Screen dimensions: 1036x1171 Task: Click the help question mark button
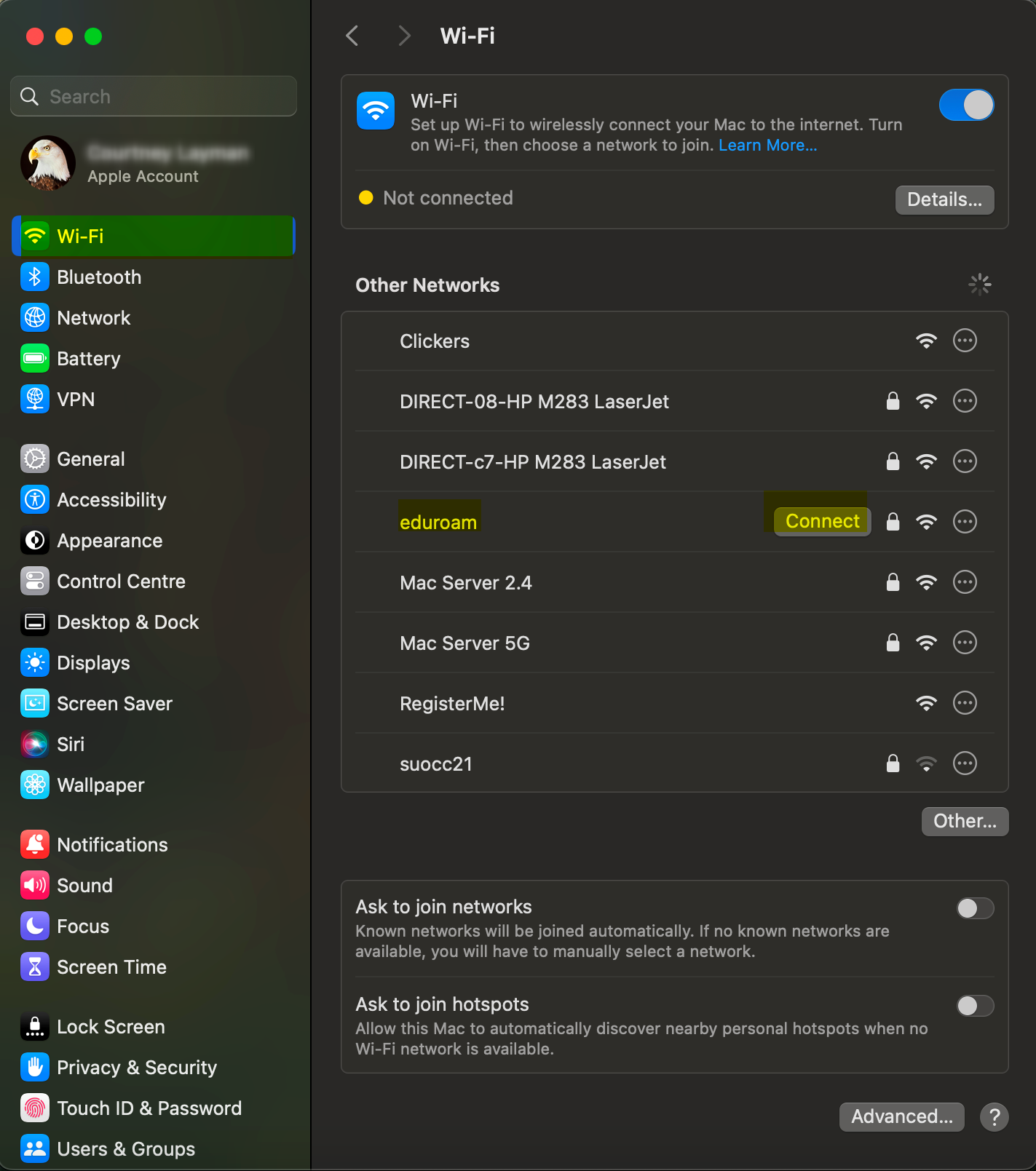coord(994,1116)
